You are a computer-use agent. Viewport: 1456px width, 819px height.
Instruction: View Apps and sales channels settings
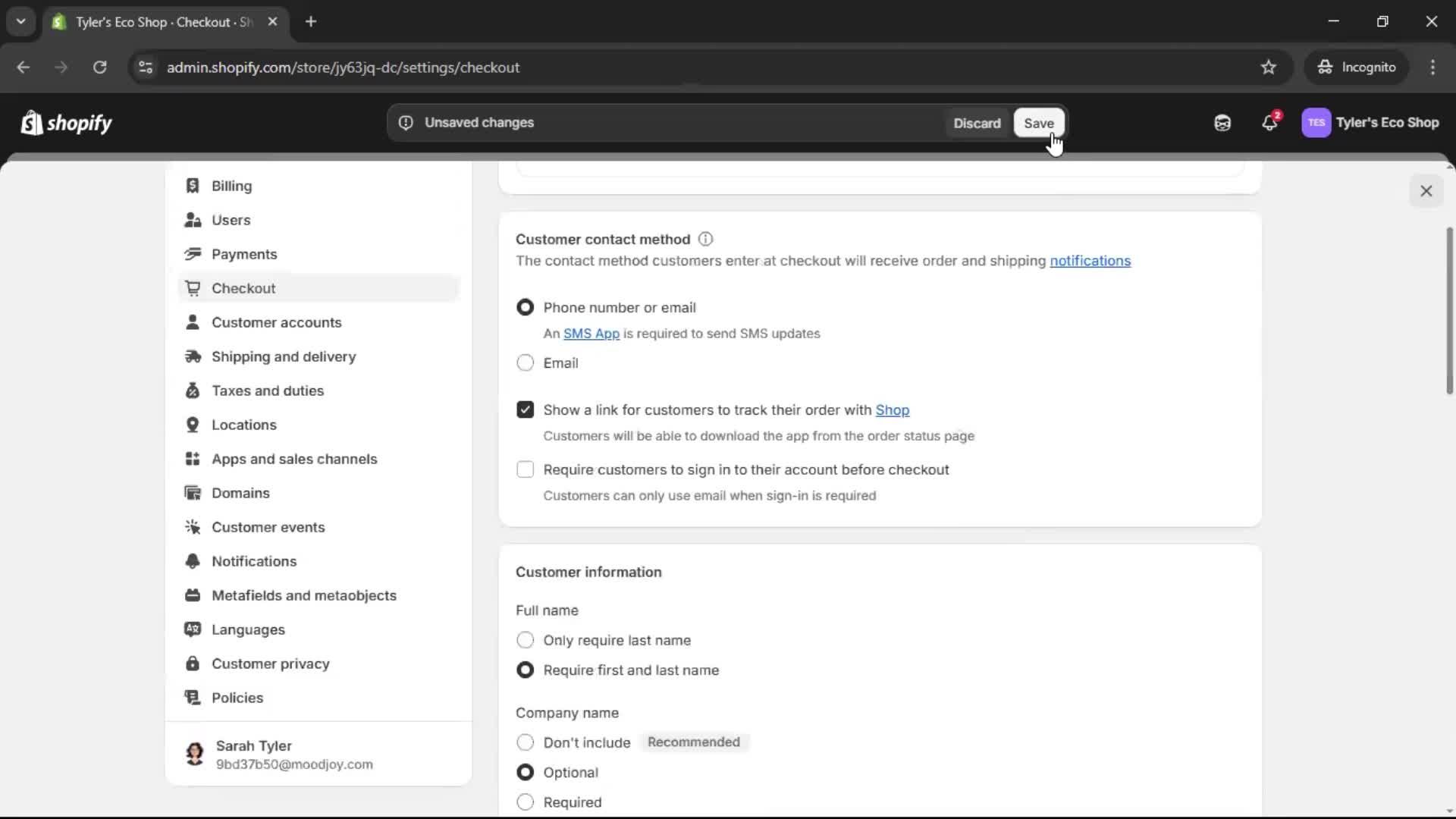pos(295,459)
